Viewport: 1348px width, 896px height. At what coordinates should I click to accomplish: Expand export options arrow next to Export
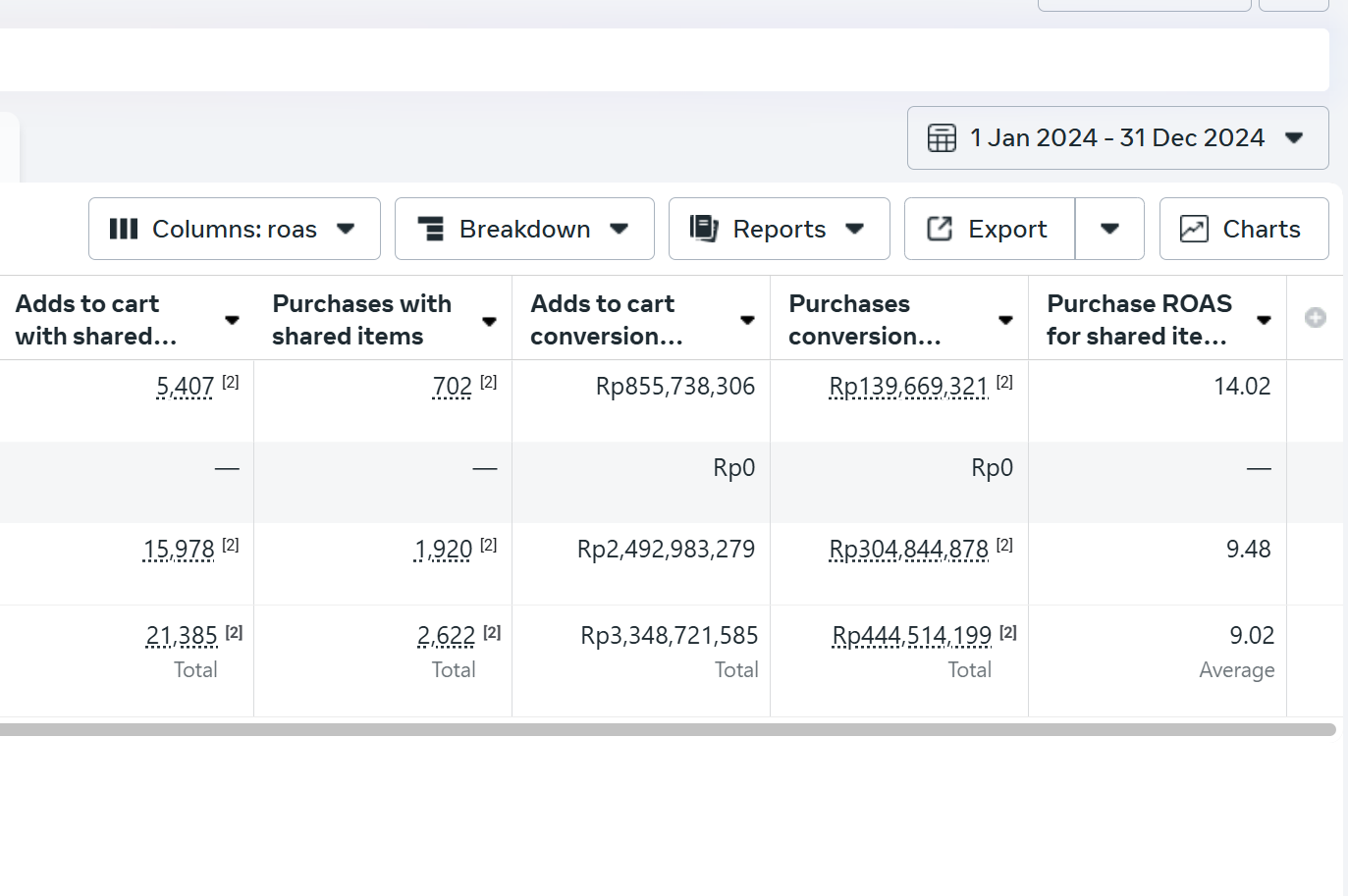coord(1109,229)
